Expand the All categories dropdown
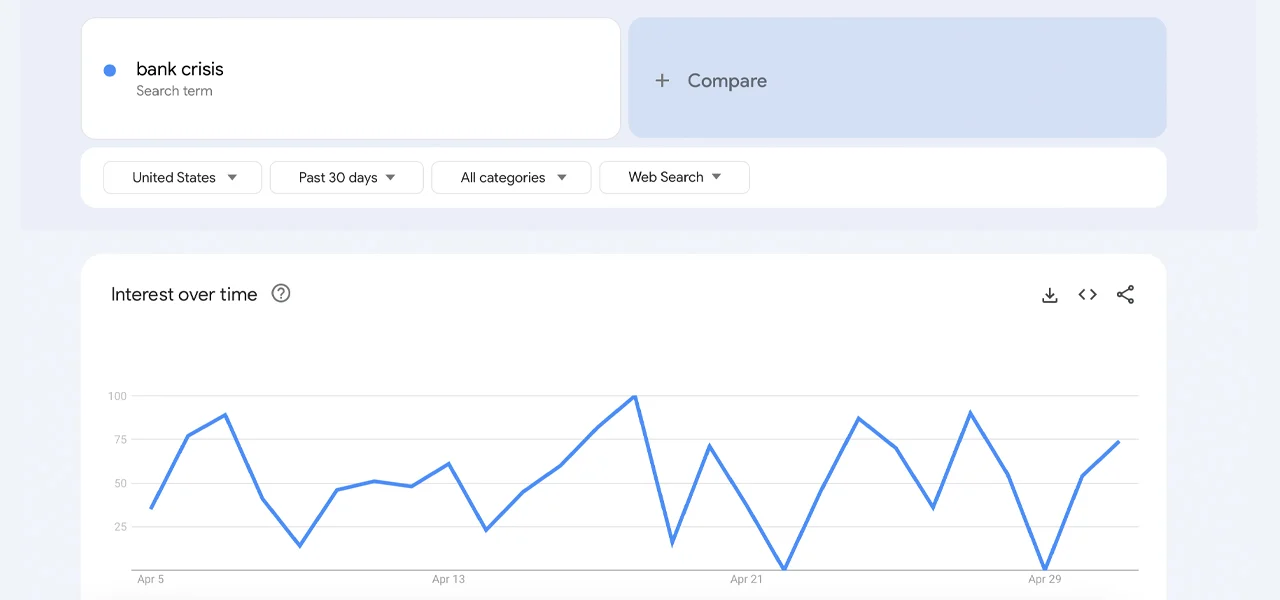The image size is (1280, 600). [512, 178]
